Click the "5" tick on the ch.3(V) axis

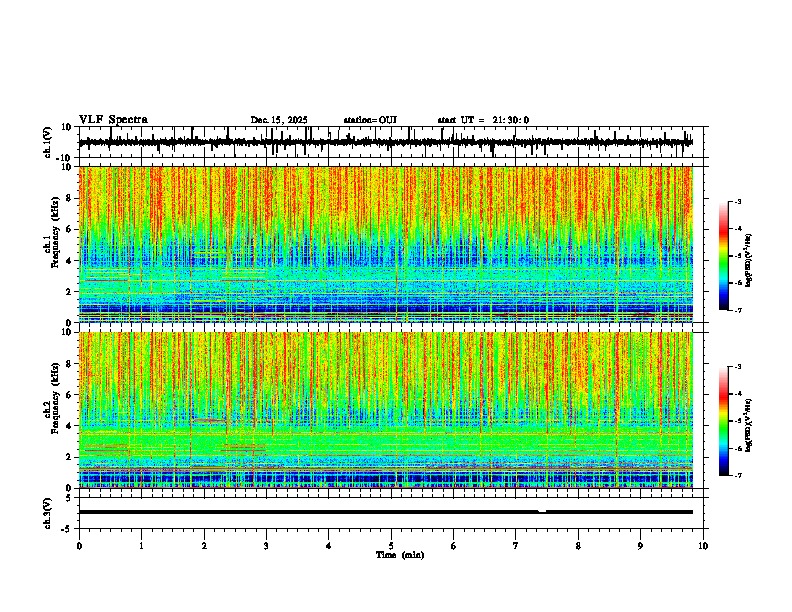point(70,498)
